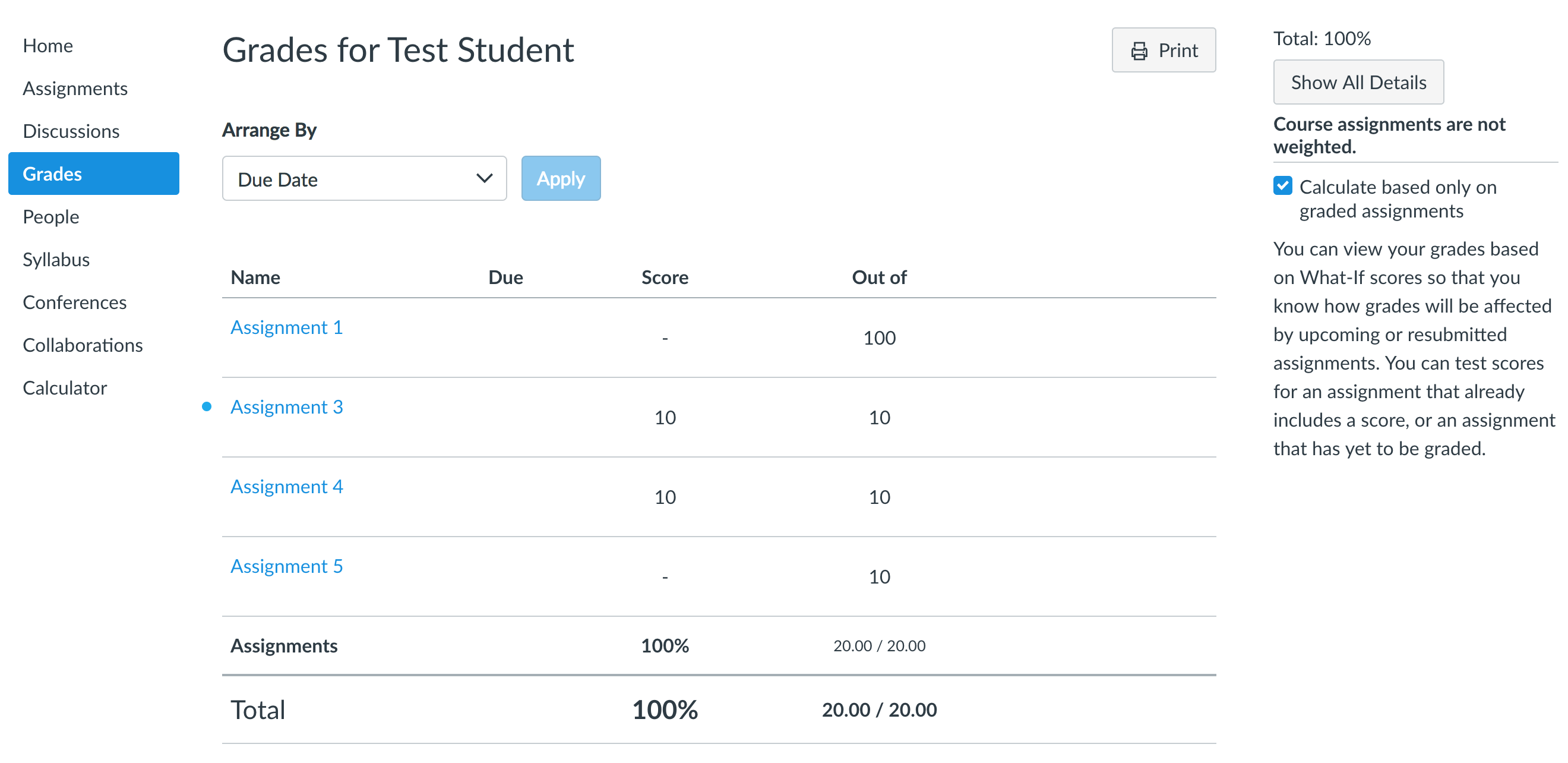Go to Assignments in the course menu
This screenshot has height=763, width=1568.
(75, 89)
